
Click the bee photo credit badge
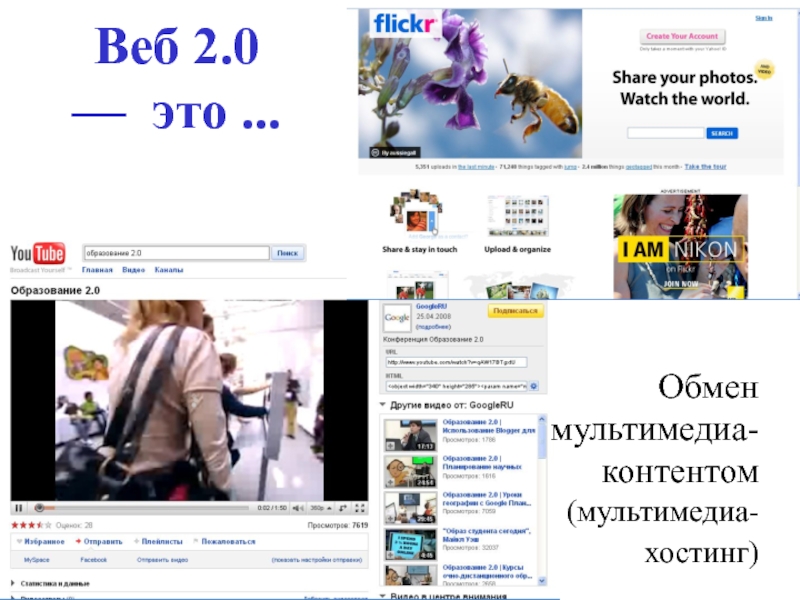point(395,153)
